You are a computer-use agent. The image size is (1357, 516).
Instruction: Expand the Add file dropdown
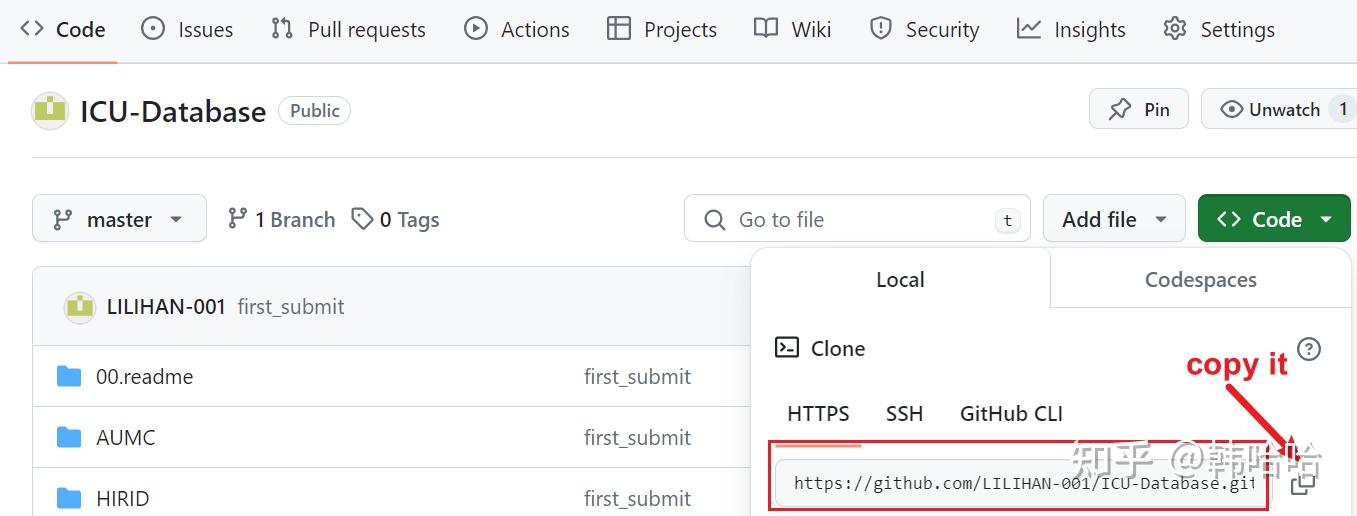pyautogui.click(x=1114, y=219)
